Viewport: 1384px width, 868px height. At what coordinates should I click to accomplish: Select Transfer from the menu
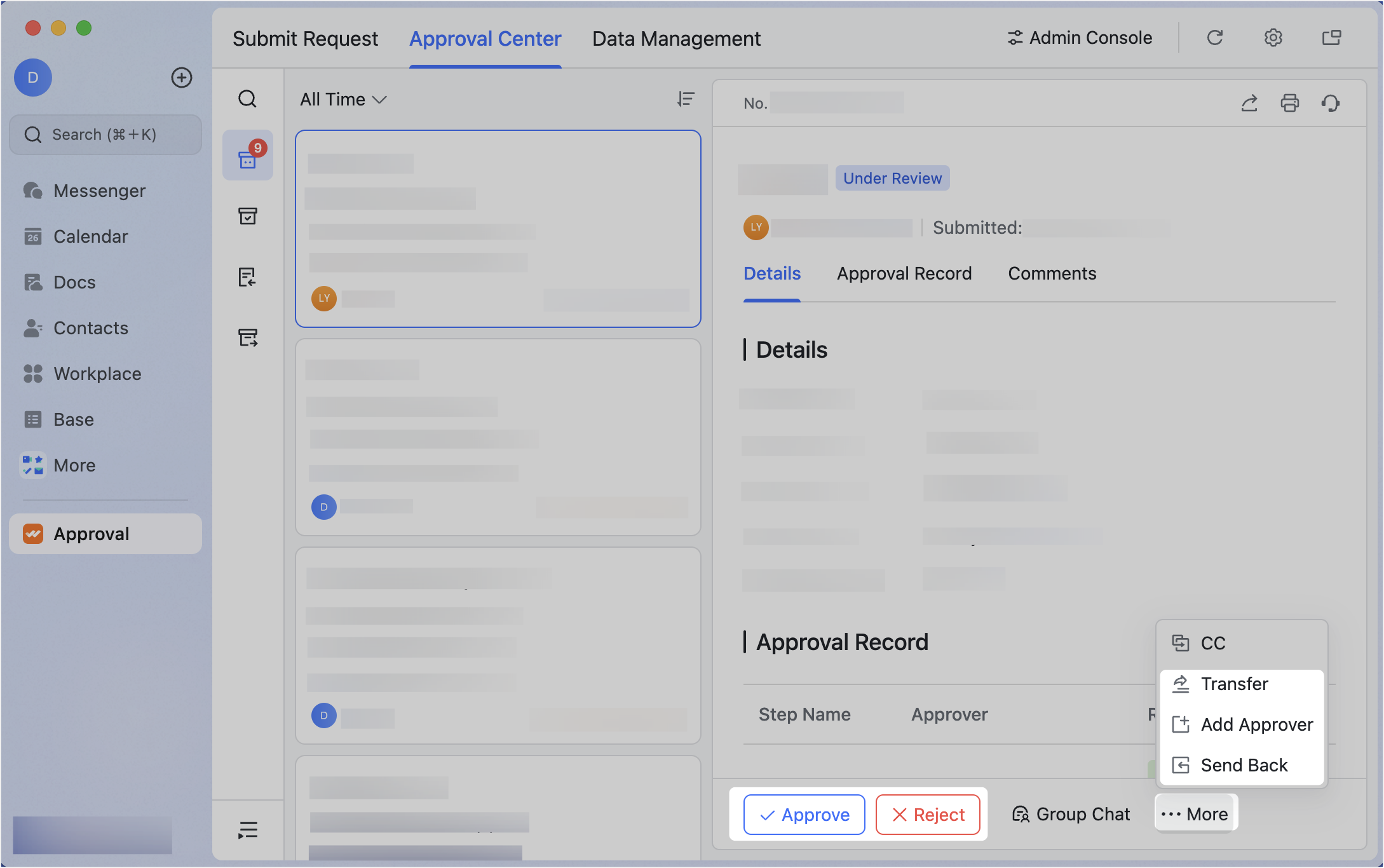click(x=1233, y=684)
